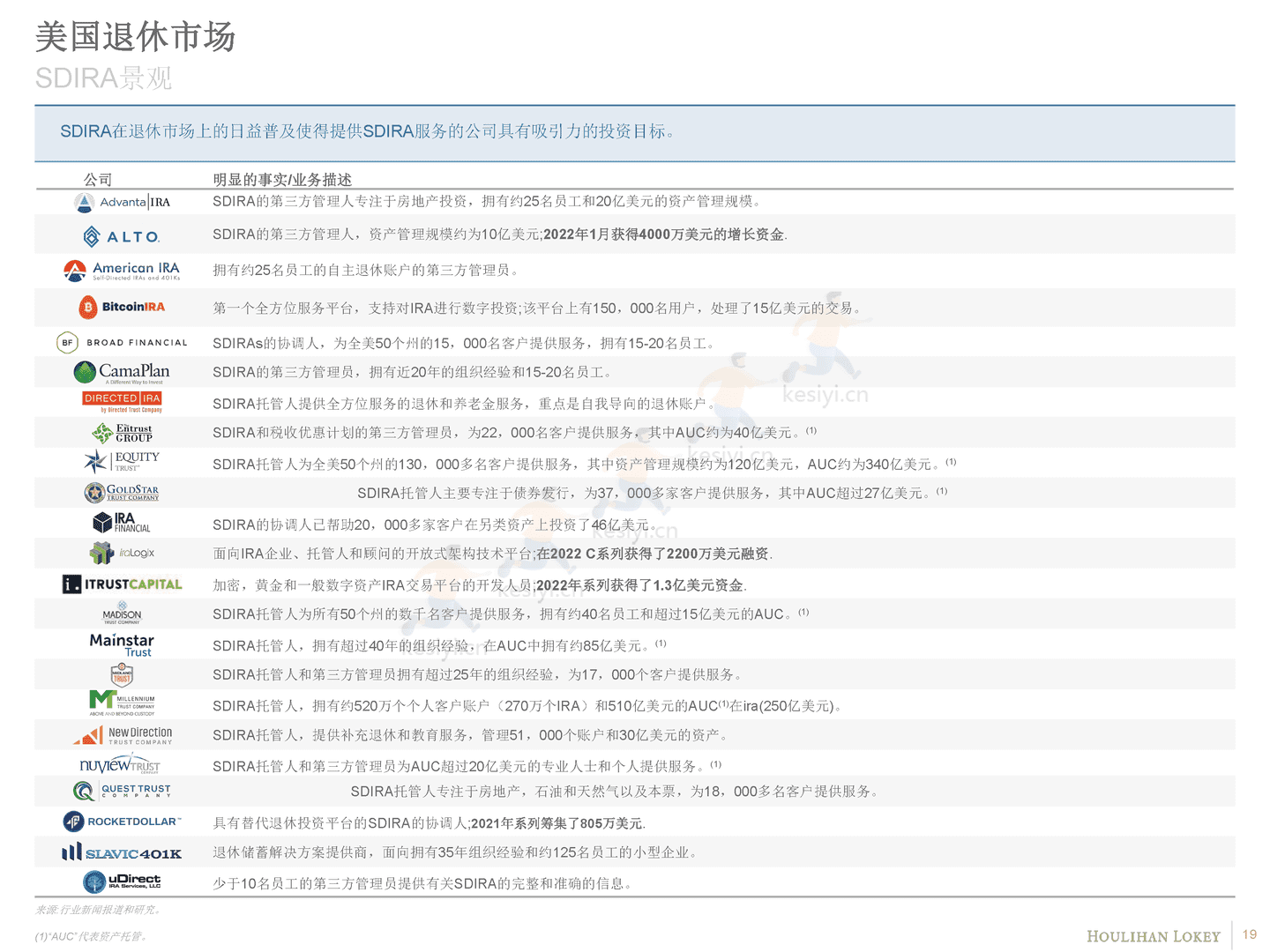Click the Midland Trust logo
1270x952 pixels.
pyautogui.click(x=122, y=674)
